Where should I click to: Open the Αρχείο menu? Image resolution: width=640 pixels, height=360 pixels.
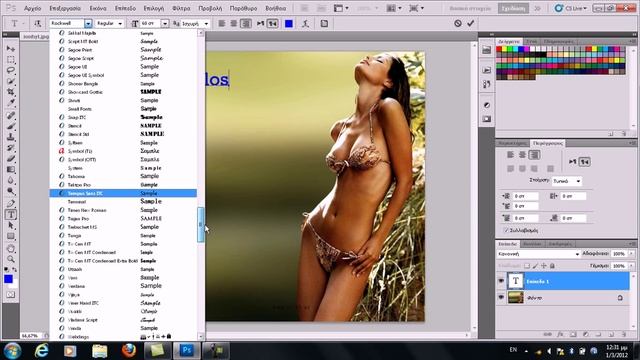coord(32,8)
